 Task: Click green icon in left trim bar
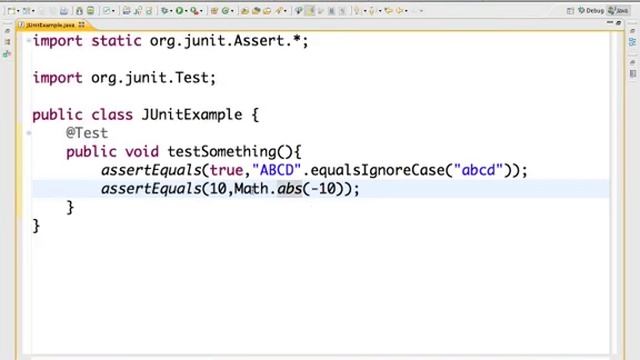tap(7, 53)
